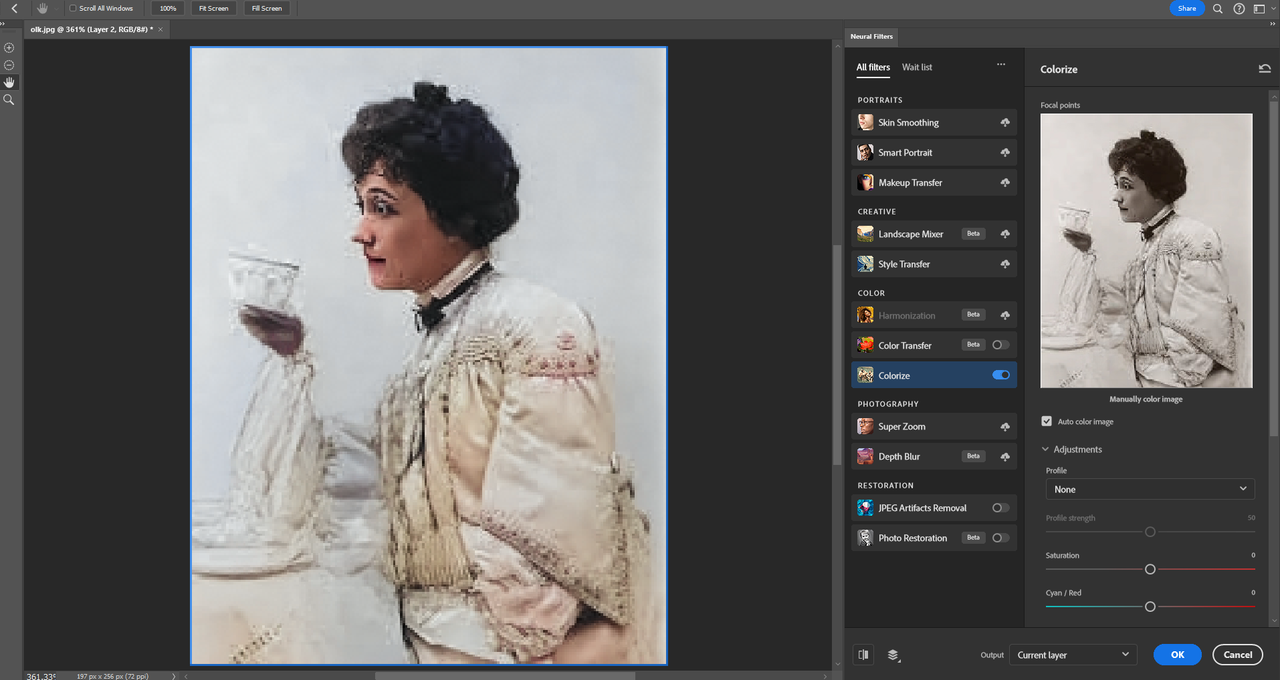
Task: Click the Saturation slider handle
Action: tap(1150, 569)
